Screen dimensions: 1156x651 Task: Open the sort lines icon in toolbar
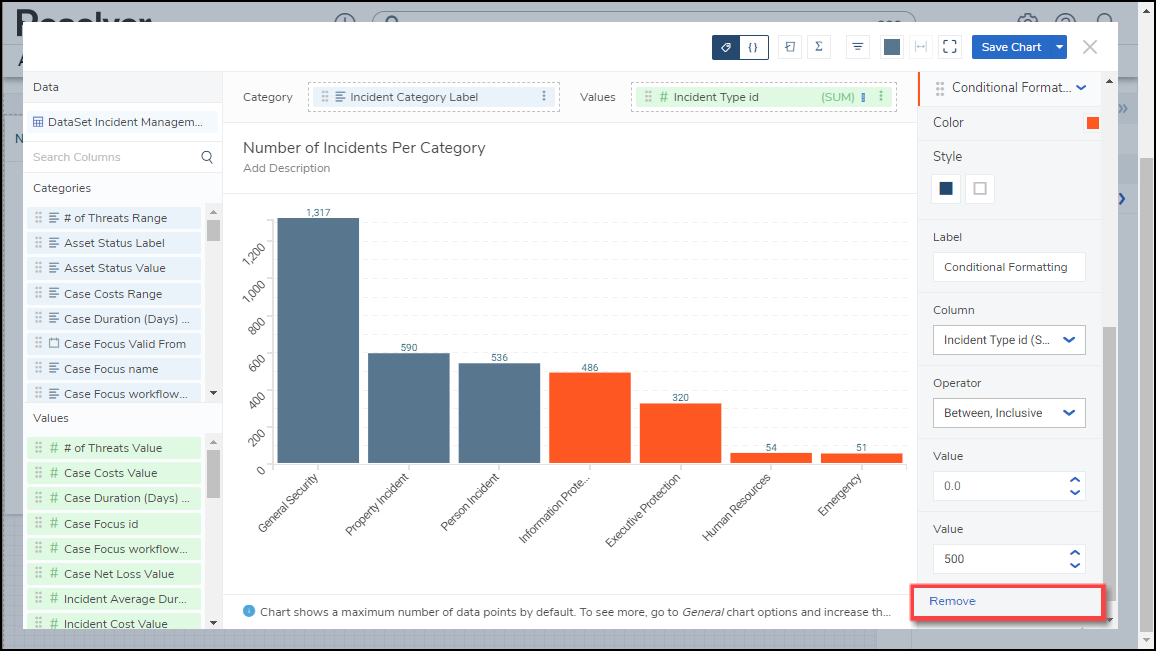[x=857, y=47]
